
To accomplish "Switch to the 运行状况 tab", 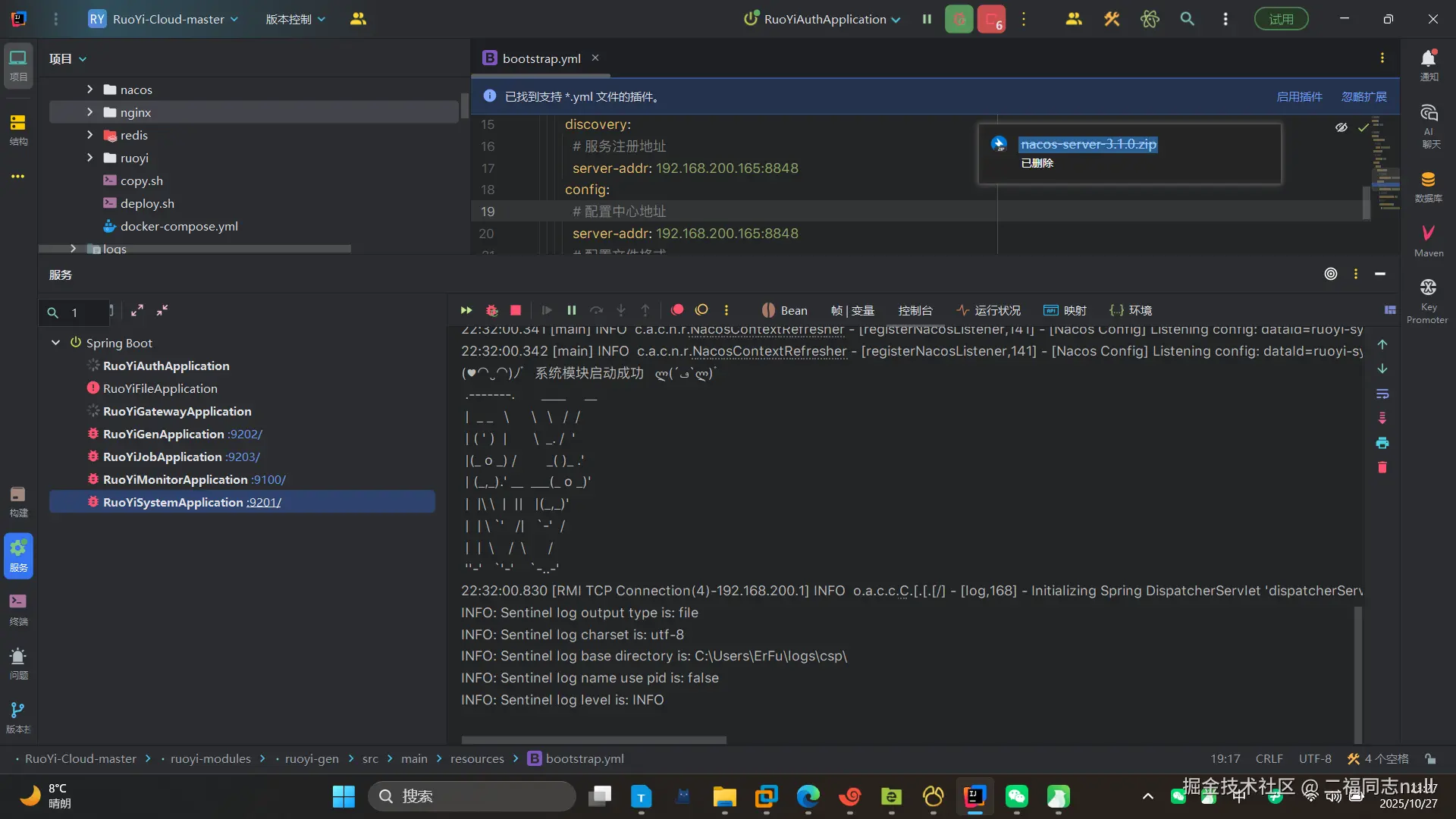I will [989, 310].
